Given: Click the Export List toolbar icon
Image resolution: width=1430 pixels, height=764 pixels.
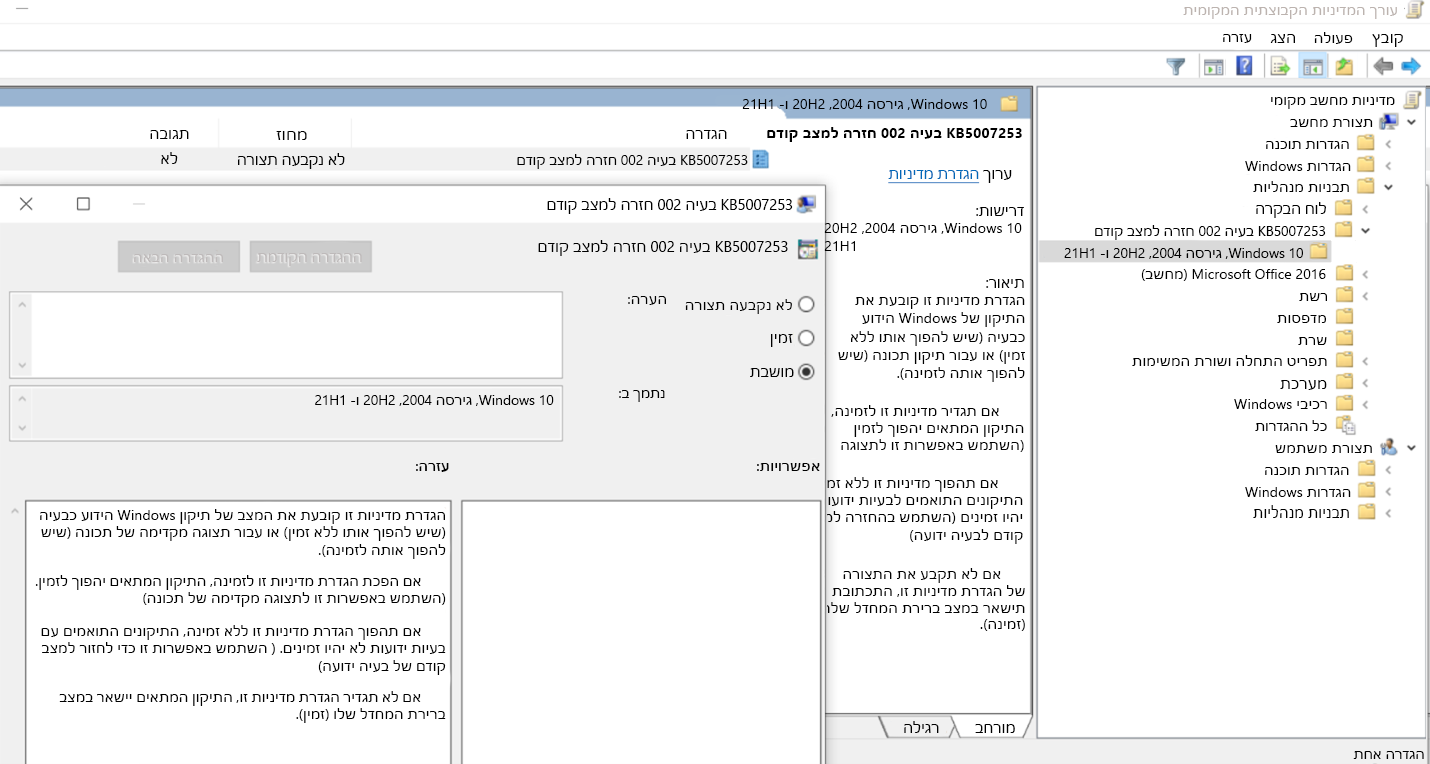Looking at the screenshot, I should pyautogui.click(x=1280, y=66).
